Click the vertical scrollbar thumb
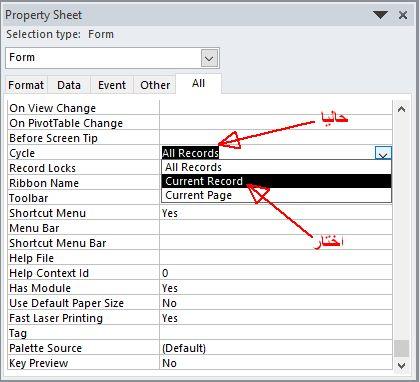The width and height of the screenshot is (420, 382). click(402, 348)
